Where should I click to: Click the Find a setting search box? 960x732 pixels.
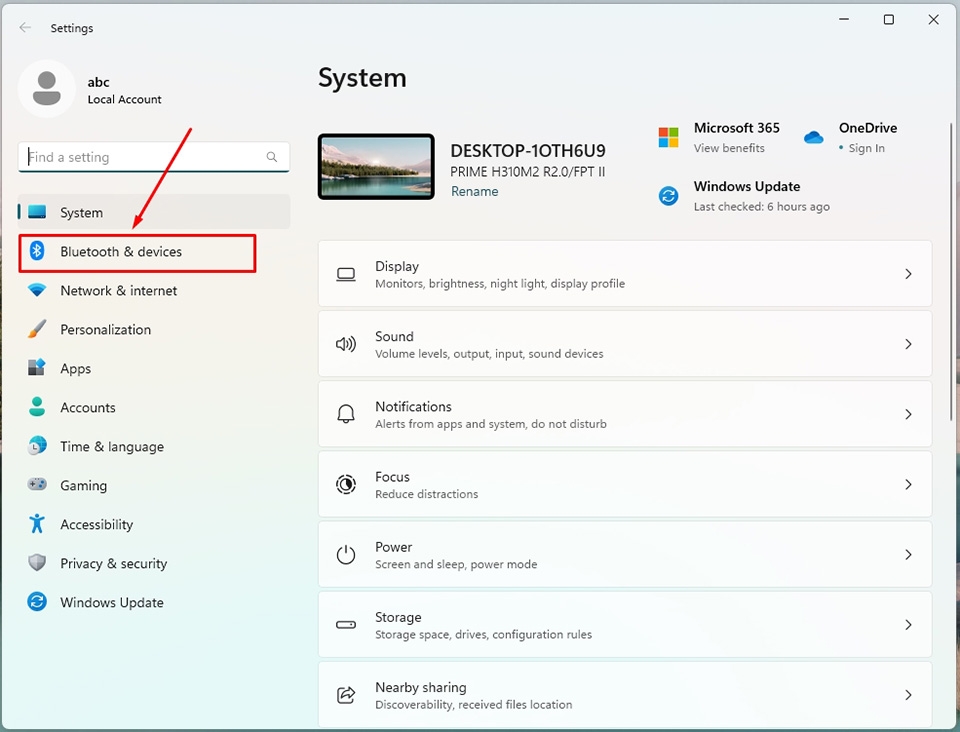point(154,157)
